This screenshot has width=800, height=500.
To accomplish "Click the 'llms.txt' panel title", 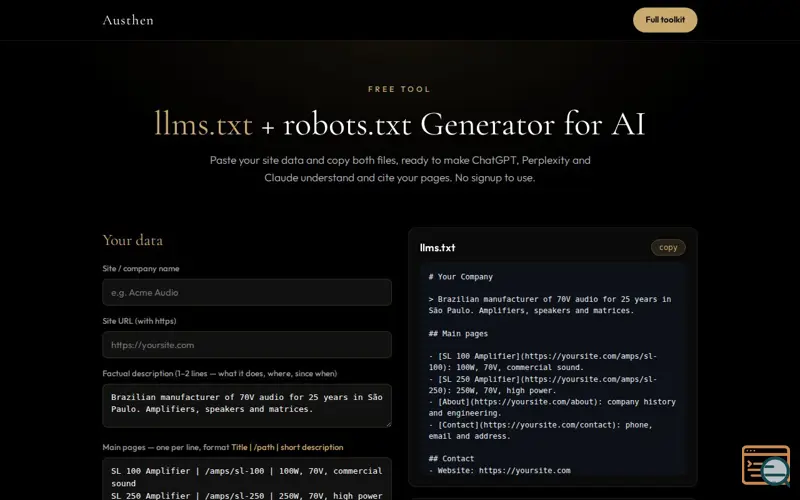I will pyautogui.click(x=437, y=247).
